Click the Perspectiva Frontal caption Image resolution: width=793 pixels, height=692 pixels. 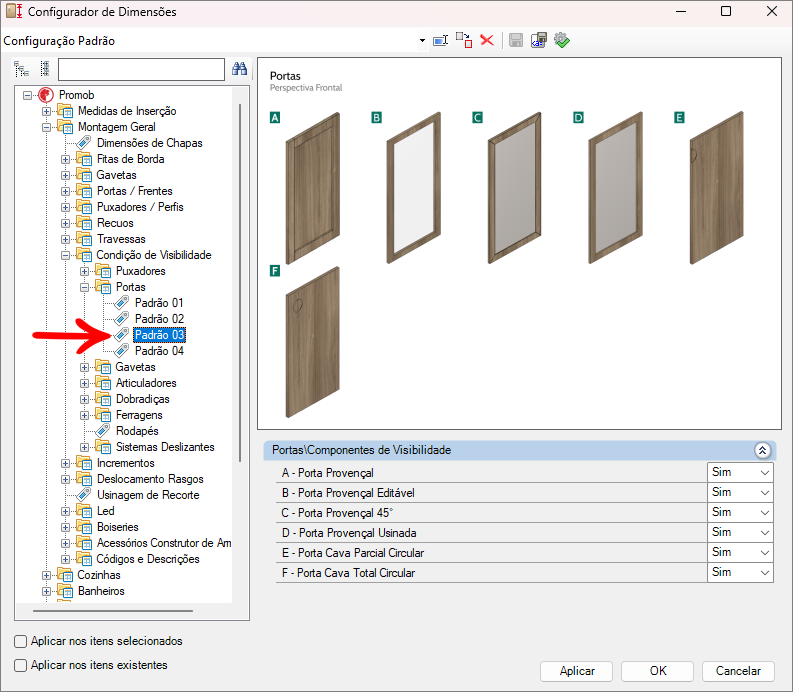(x=306, y=88)
